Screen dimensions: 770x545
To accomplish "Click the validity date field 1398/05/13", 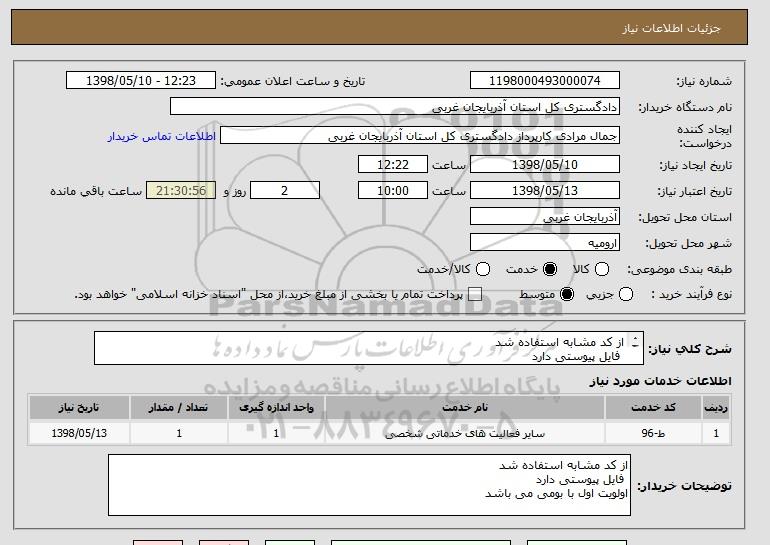I will pyautogui.click(x=545, y=191).
